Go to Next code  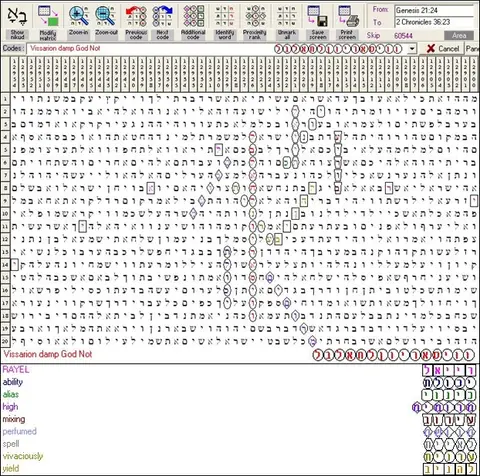pyautogui.click(x=162, y=16)
